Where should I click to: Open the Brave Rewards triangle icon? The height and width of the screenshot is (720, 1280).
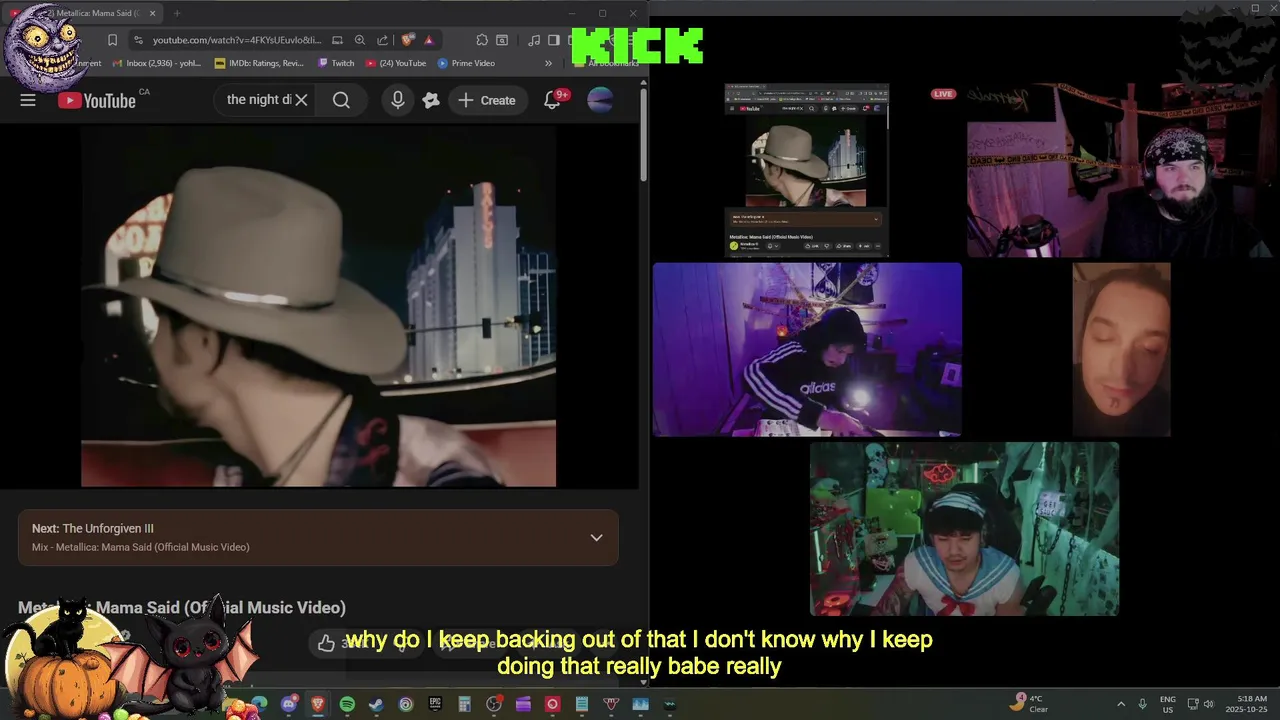tap(429, 40)
